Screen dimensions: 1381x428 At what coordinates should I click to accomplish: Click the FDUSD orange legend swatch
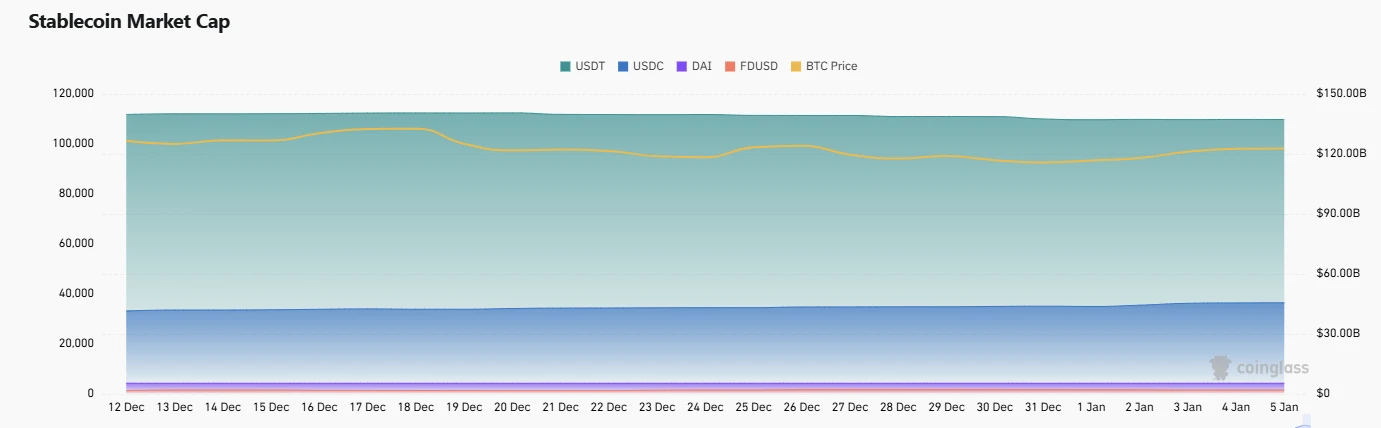pyautogui.click(x=730, y=67)
